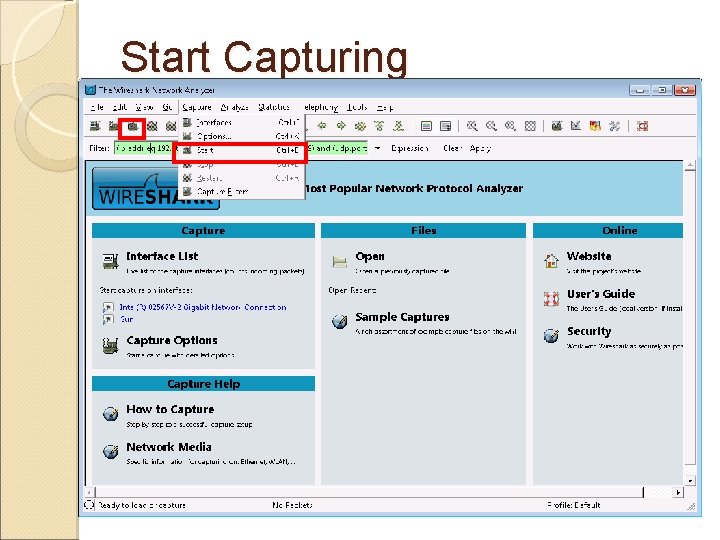Click the horizontal scrollbar right arrow
The height and width of the screenshot is (540, 720).
[x=678, y=492]
